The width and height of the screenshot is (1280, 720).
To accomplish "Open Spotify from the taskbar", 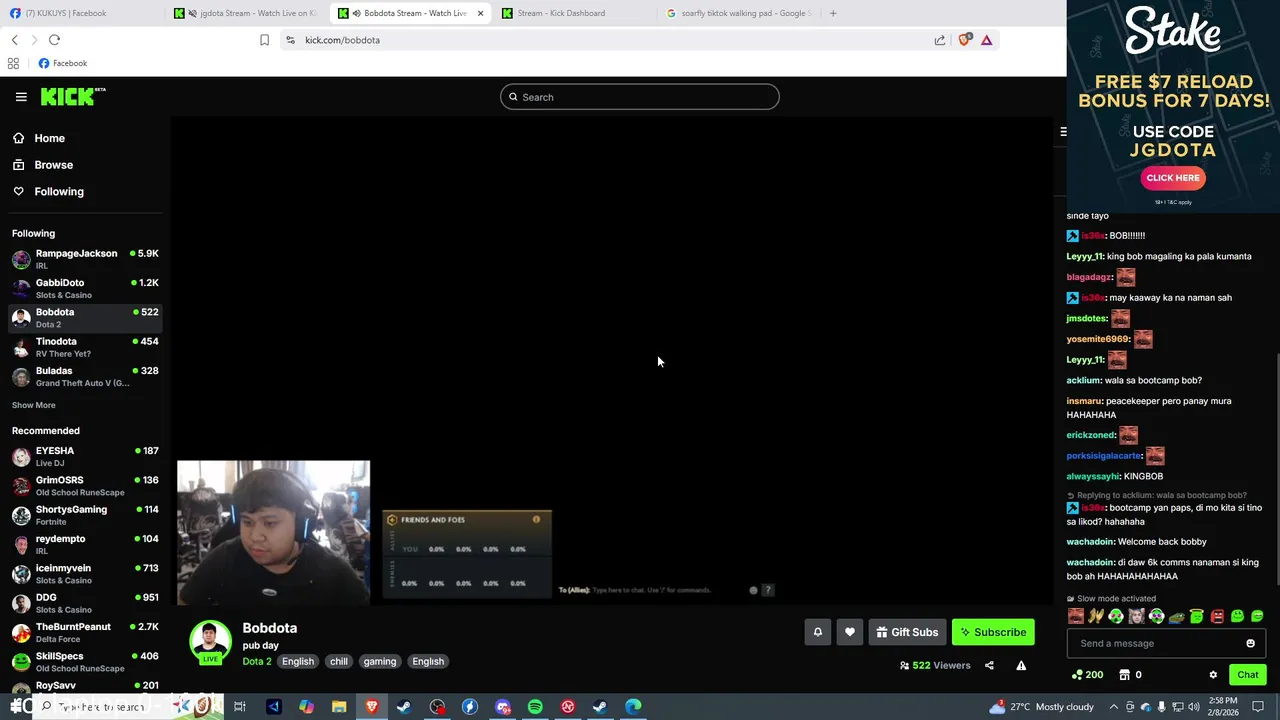I will 535,707.
